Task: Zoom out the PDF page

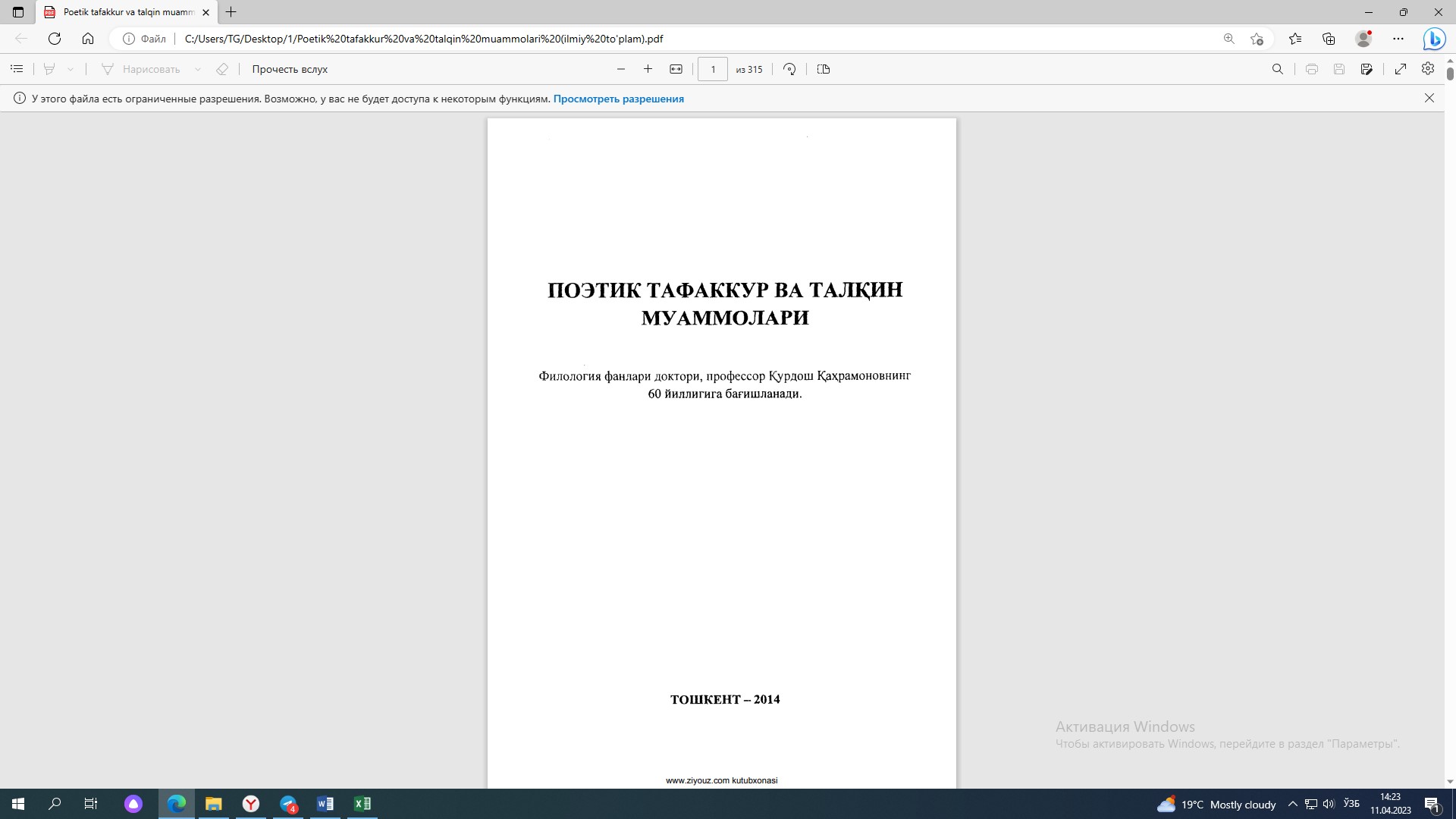Action: click(x=621, y=69)
